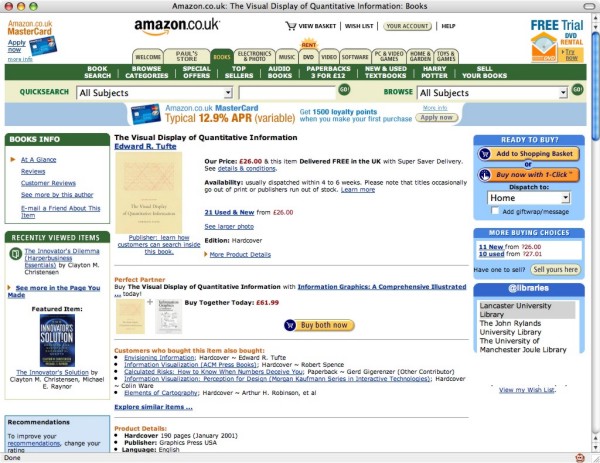
Task: Open the Dispatch to Home dropdown
Action: (529, 198)
